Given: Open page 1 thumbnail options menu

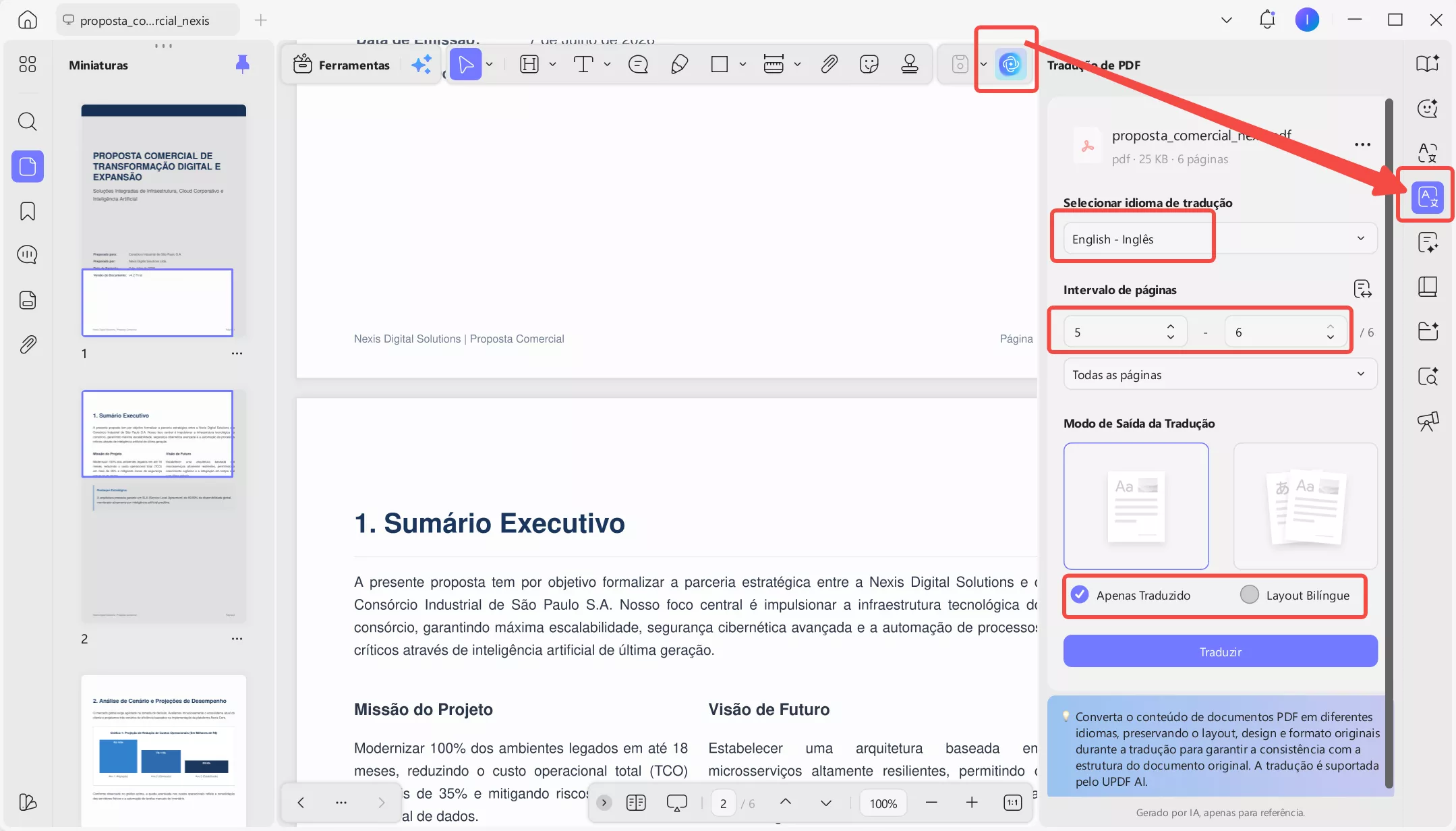Looking at the screenshot, I should 237,353.
